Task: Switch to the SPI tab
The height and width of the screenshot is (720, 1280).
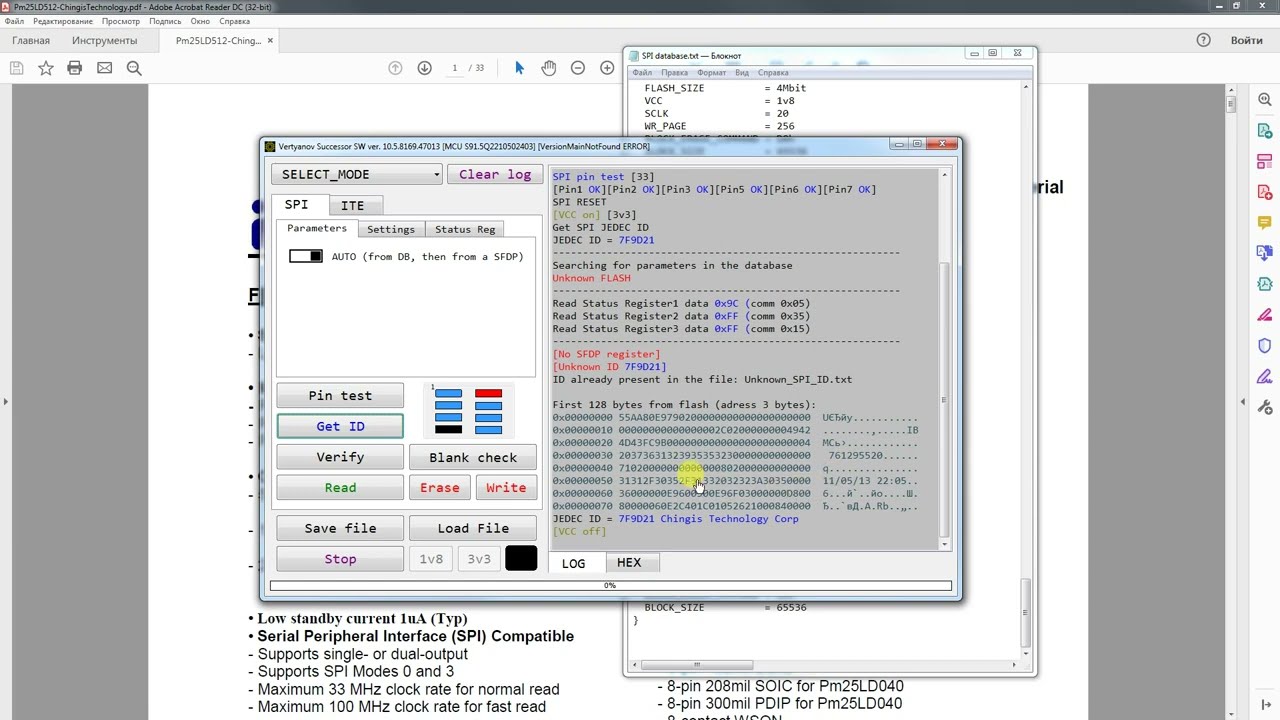Action: click(296, 205)
